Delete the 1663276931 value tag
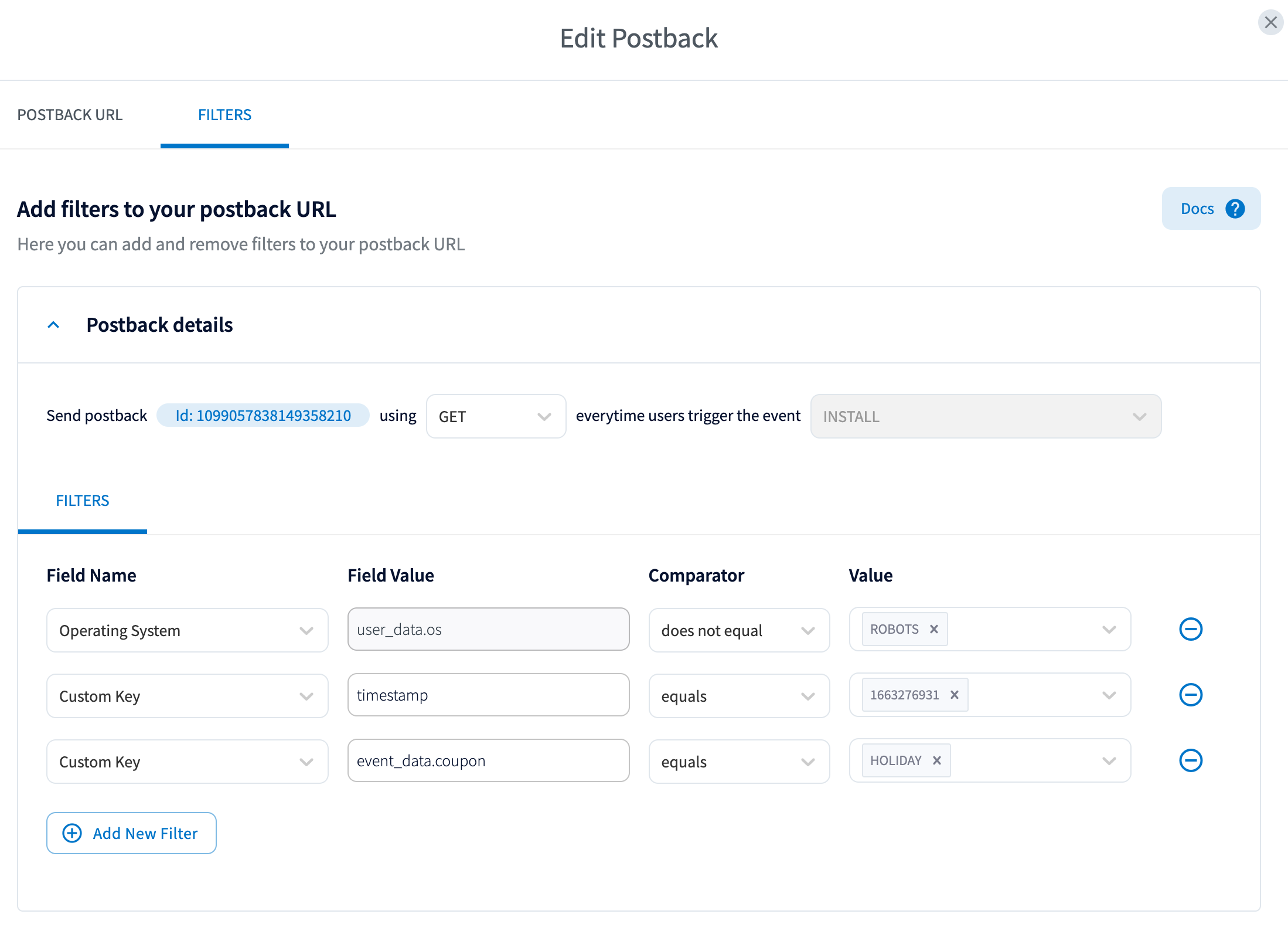 955,695
